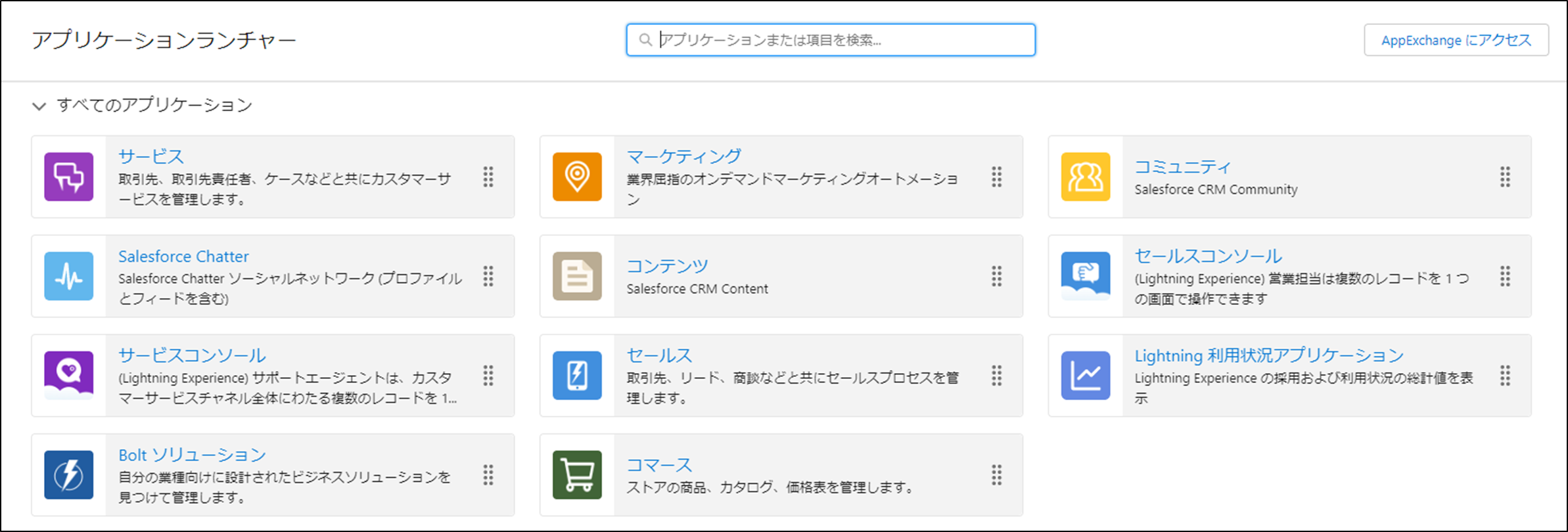
Task: Open the コマース app link
Action: 660,465
